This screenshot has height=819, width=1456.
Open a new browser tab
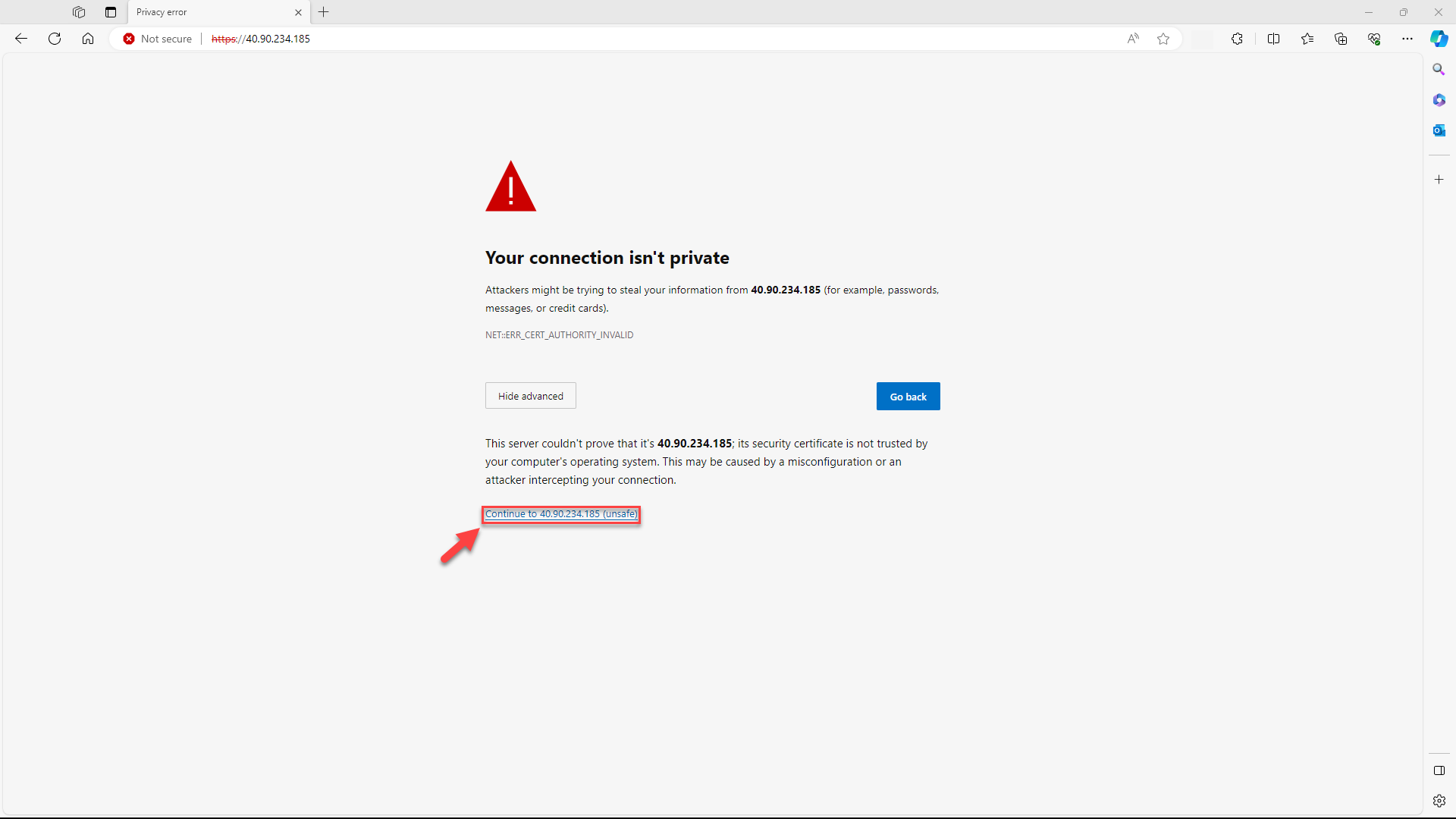[x=324, y=12]
